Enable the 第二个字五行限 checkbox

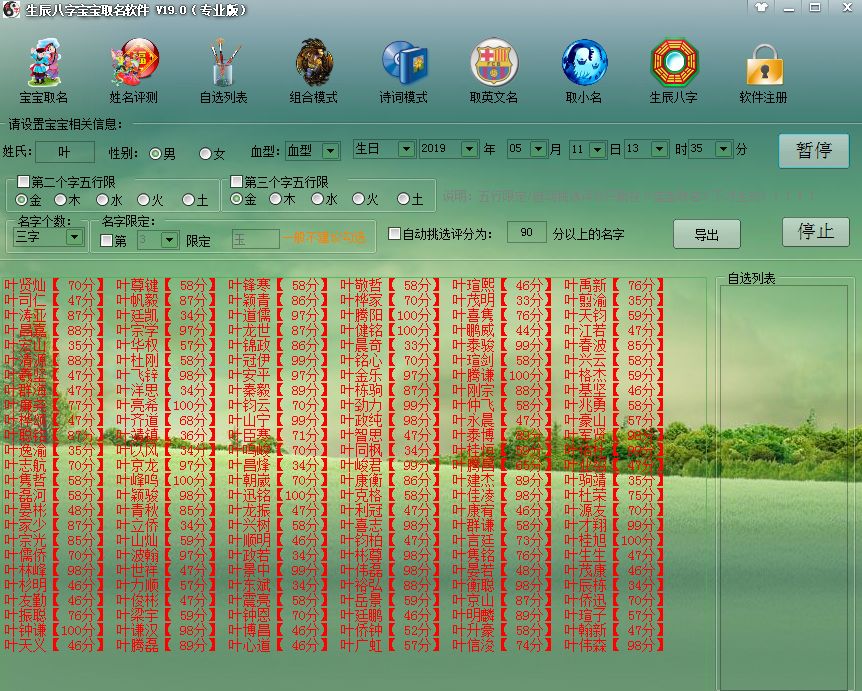[x=24, y=181]
